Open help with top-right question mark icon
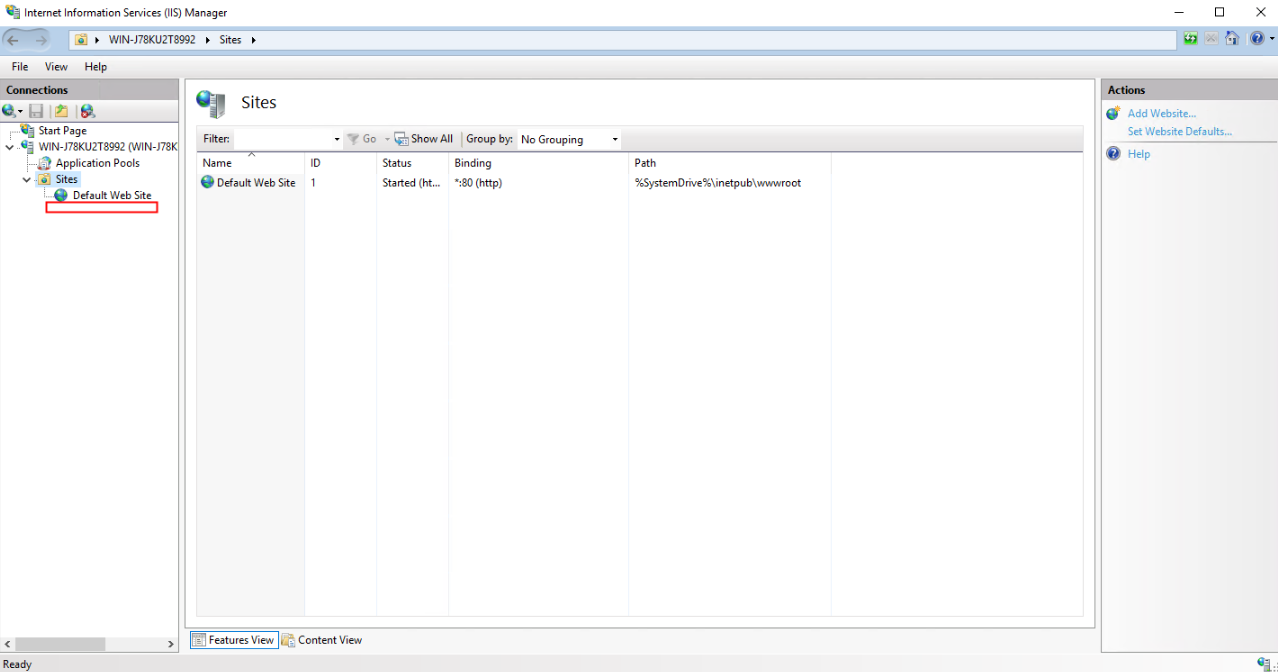The image size is (1278, 672). [1256, 39]
